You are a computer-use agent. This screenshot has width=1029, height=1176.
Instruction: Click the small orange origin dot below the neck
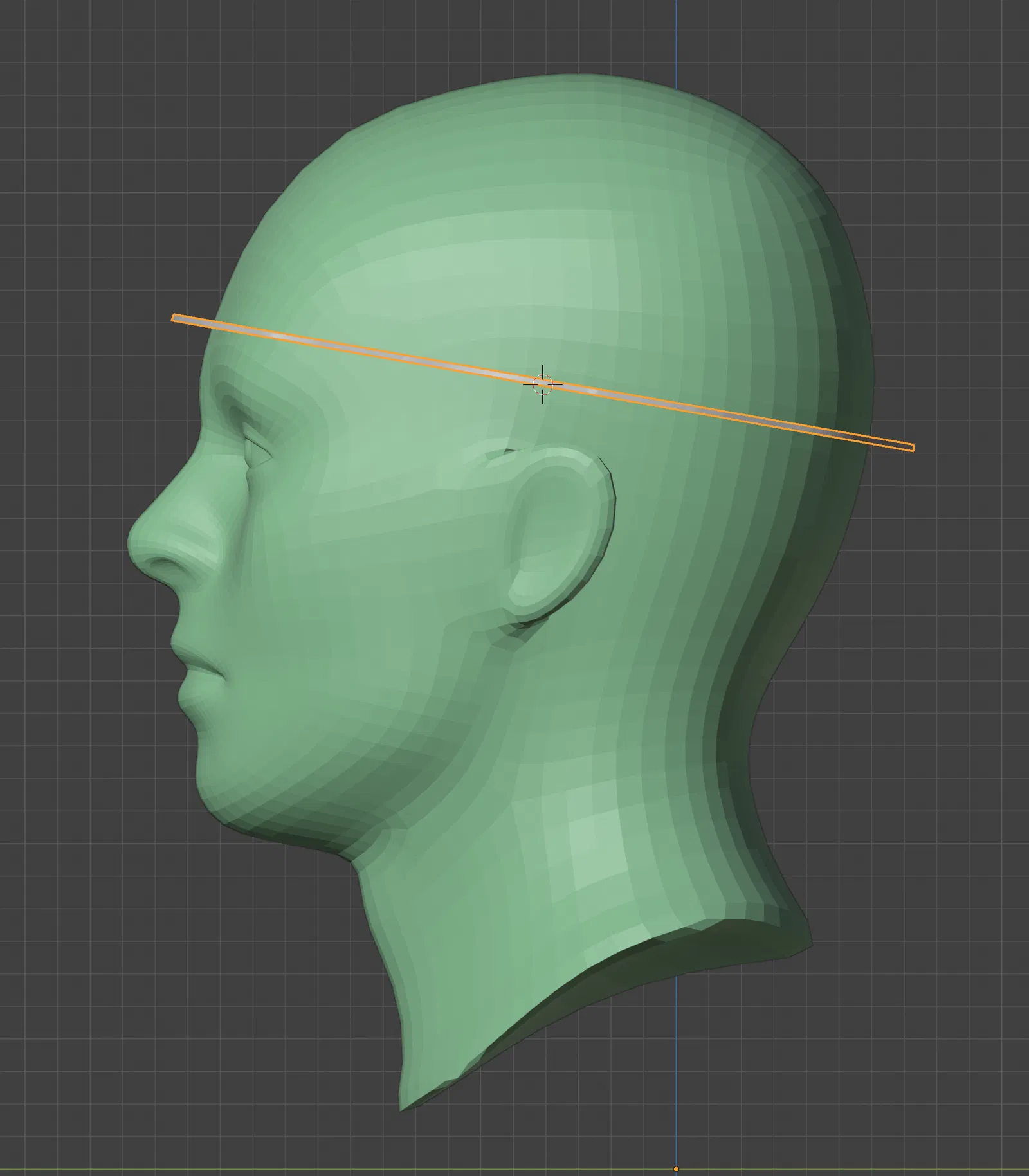coord(676,1169)
